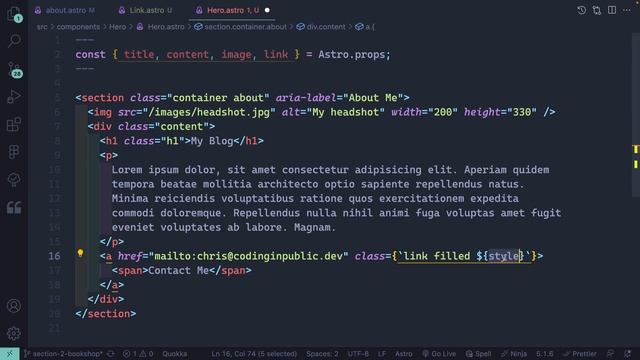Image resolution: width=640 pixels, height=360 pixels.
Task: Click the Astro language mode in status bar
Action: (x=404, y=354)
